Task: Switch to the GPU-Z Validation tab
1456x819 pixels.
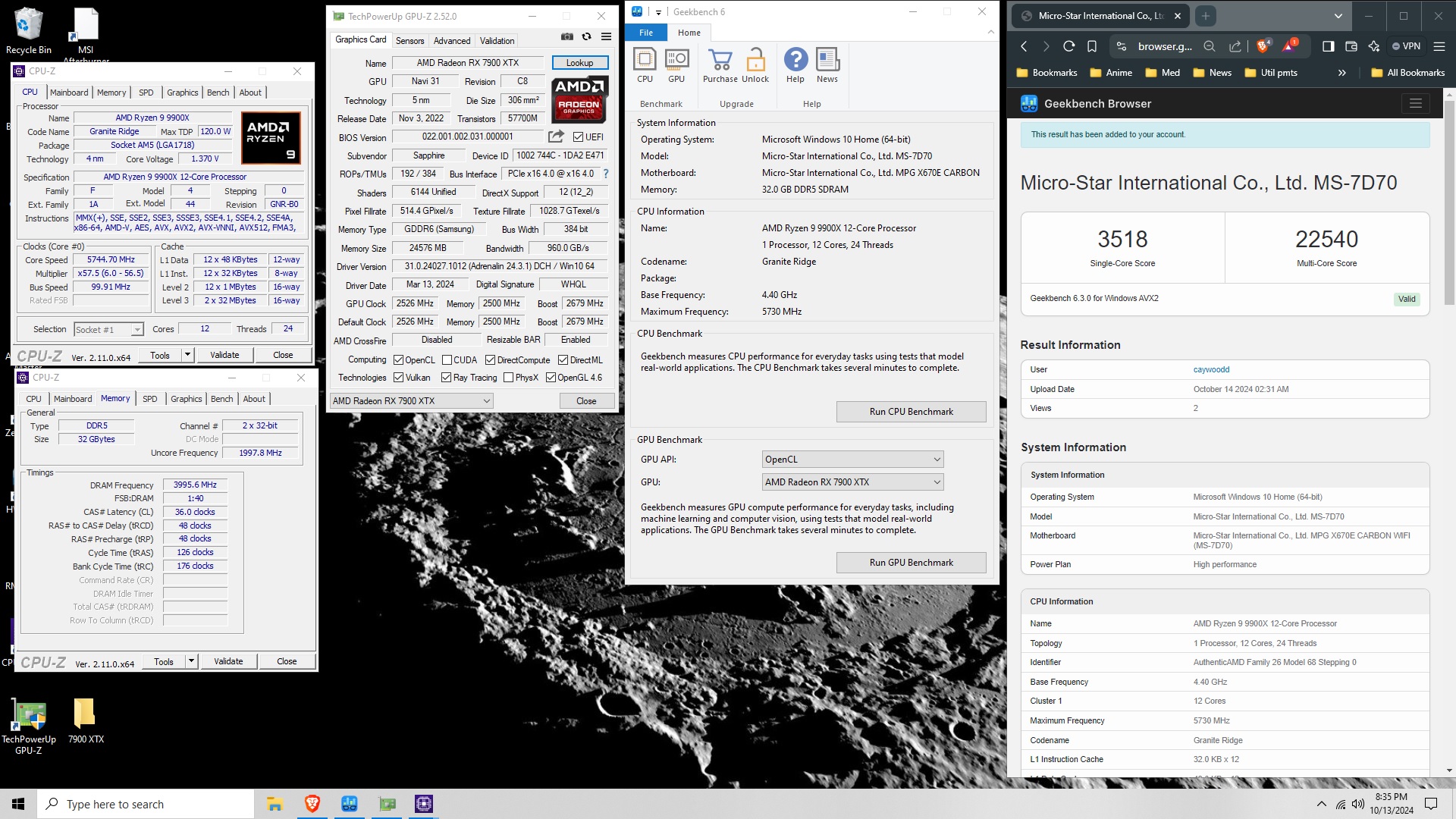Action: pyautogui.click(x=497, y=41)
